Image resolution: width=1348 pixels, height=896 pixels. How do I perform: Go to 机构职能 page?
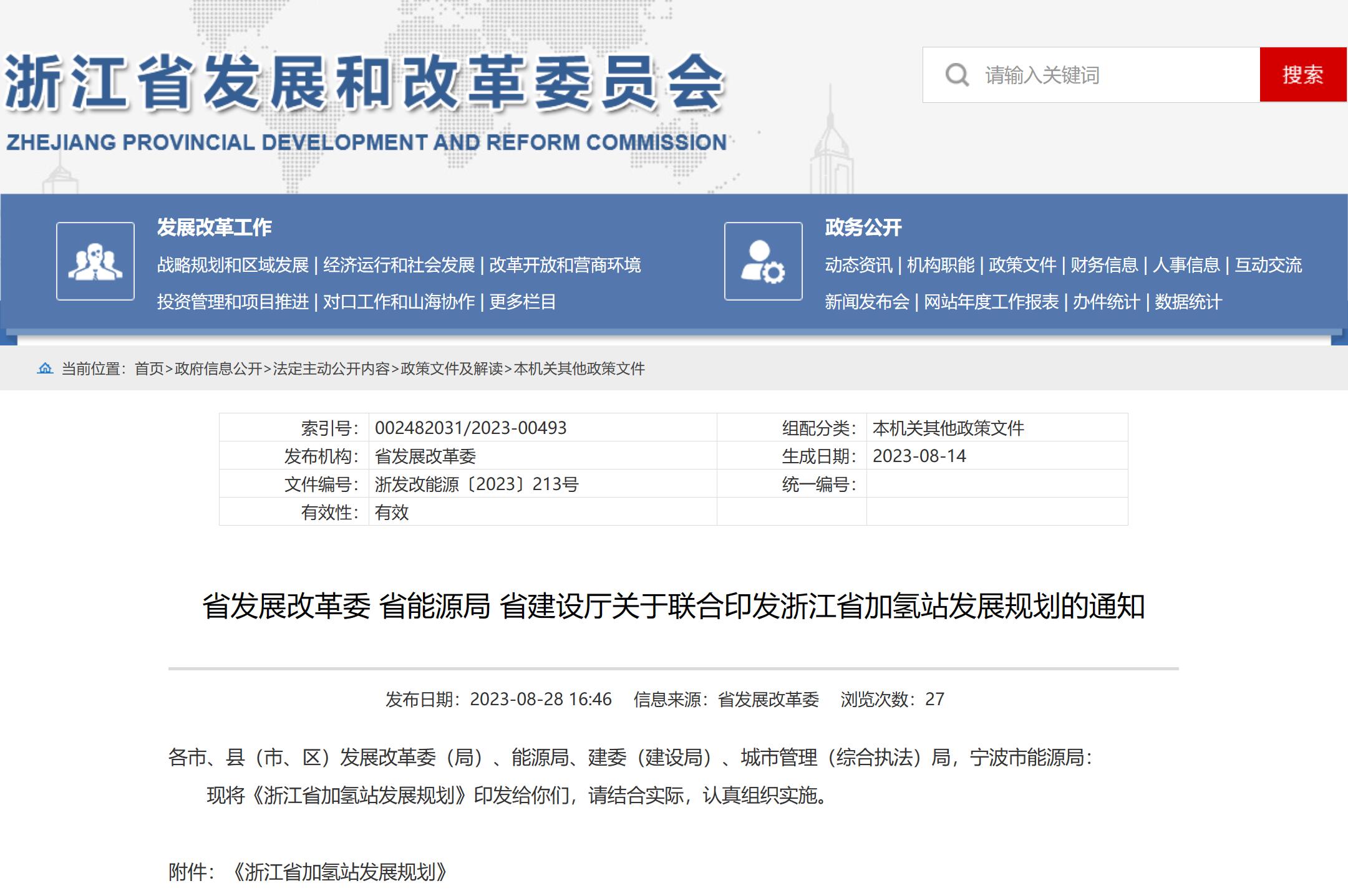[941, 265]
